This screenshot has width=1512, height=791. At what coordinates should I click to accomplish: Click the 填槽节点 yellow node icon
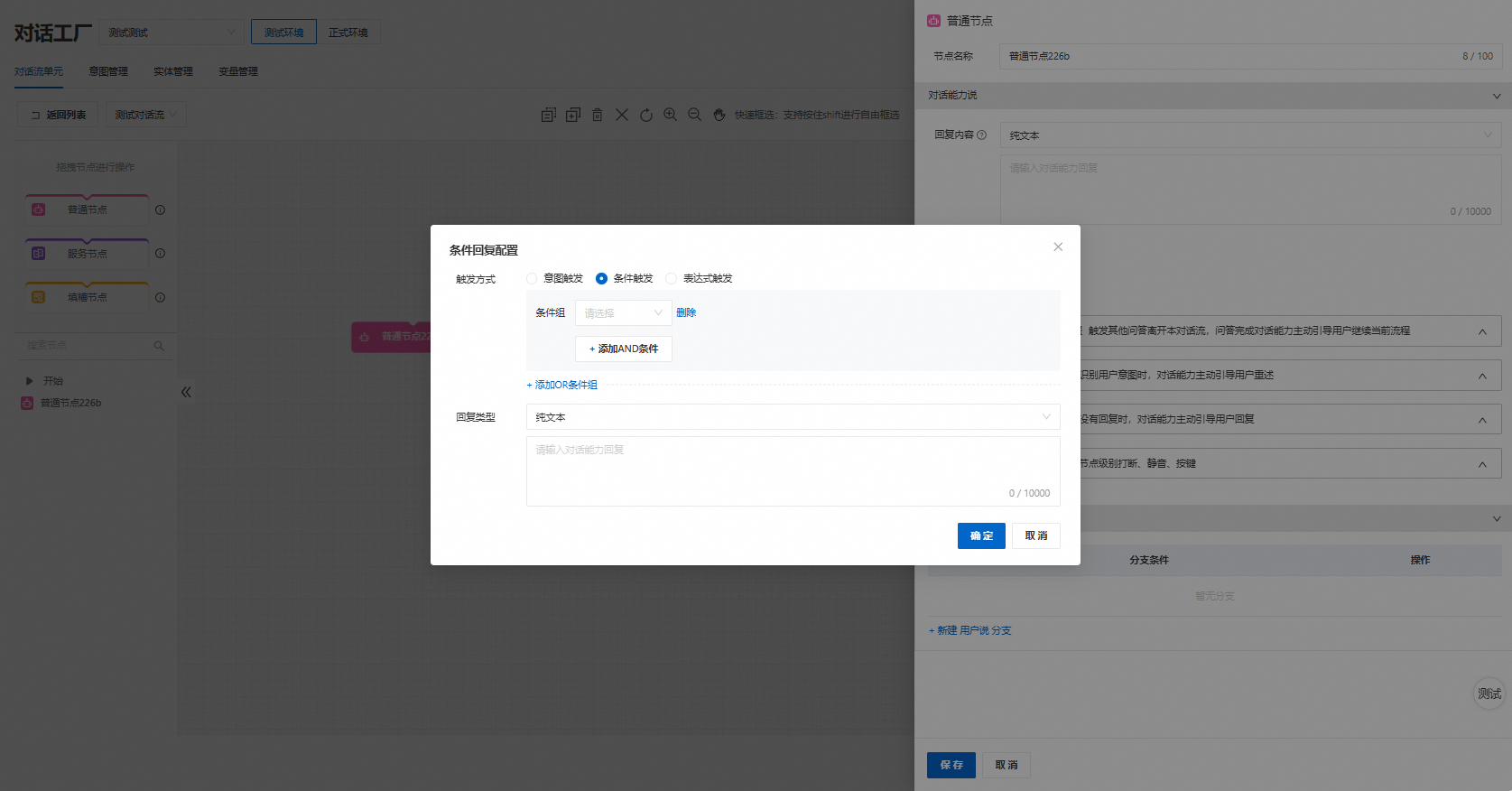39,297
